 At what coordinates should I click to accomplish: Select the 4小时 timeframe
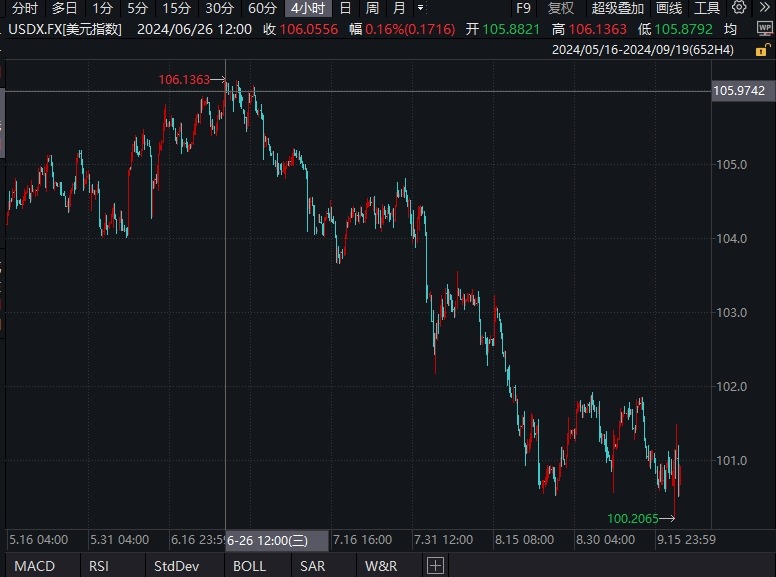pos(307,8)
